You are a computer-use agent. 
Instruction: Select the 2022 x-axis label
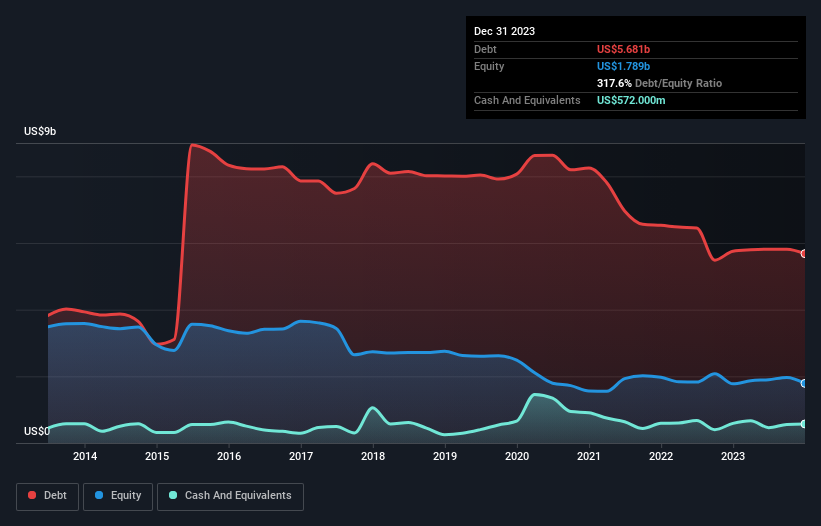[661, 456]
